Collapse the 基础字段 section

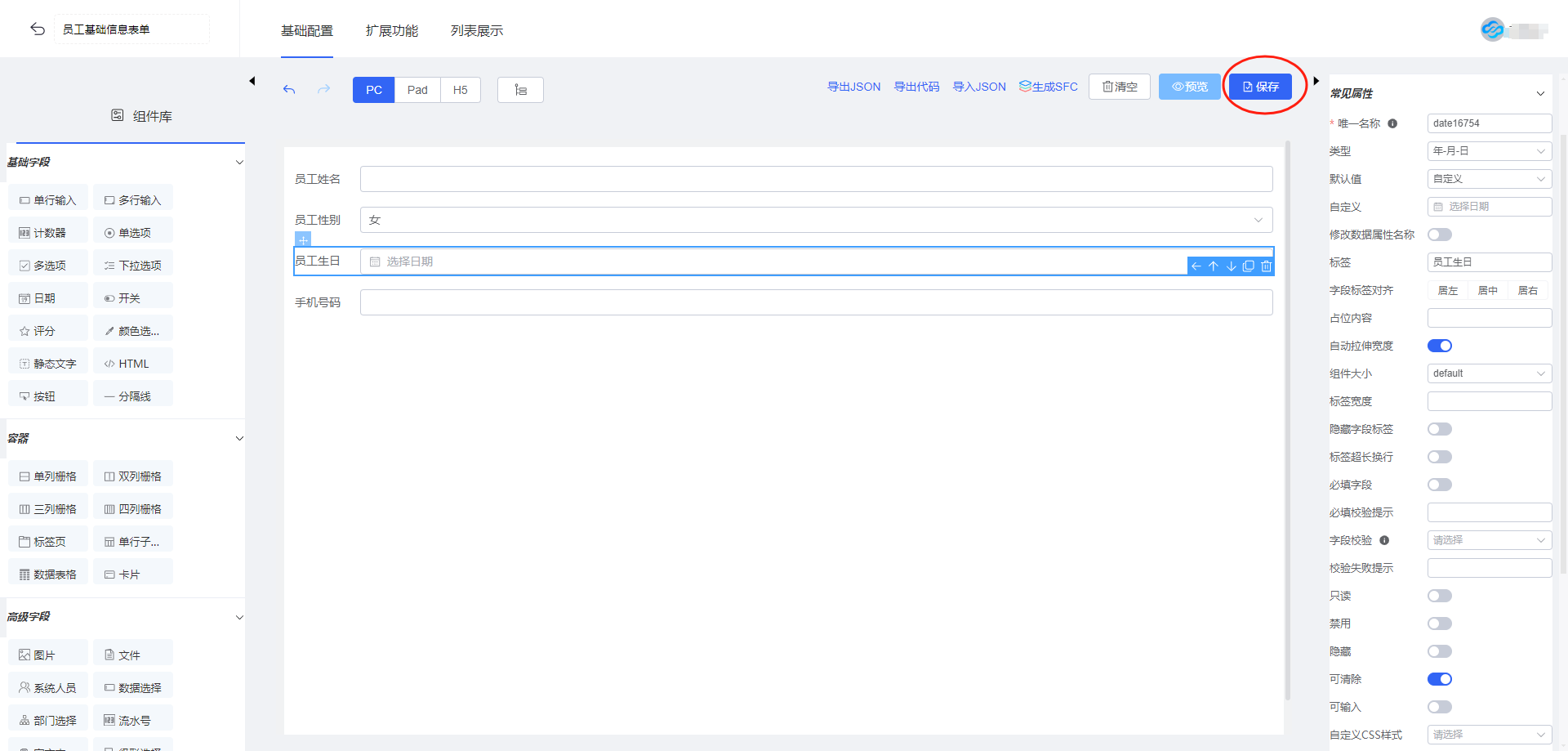239,162
